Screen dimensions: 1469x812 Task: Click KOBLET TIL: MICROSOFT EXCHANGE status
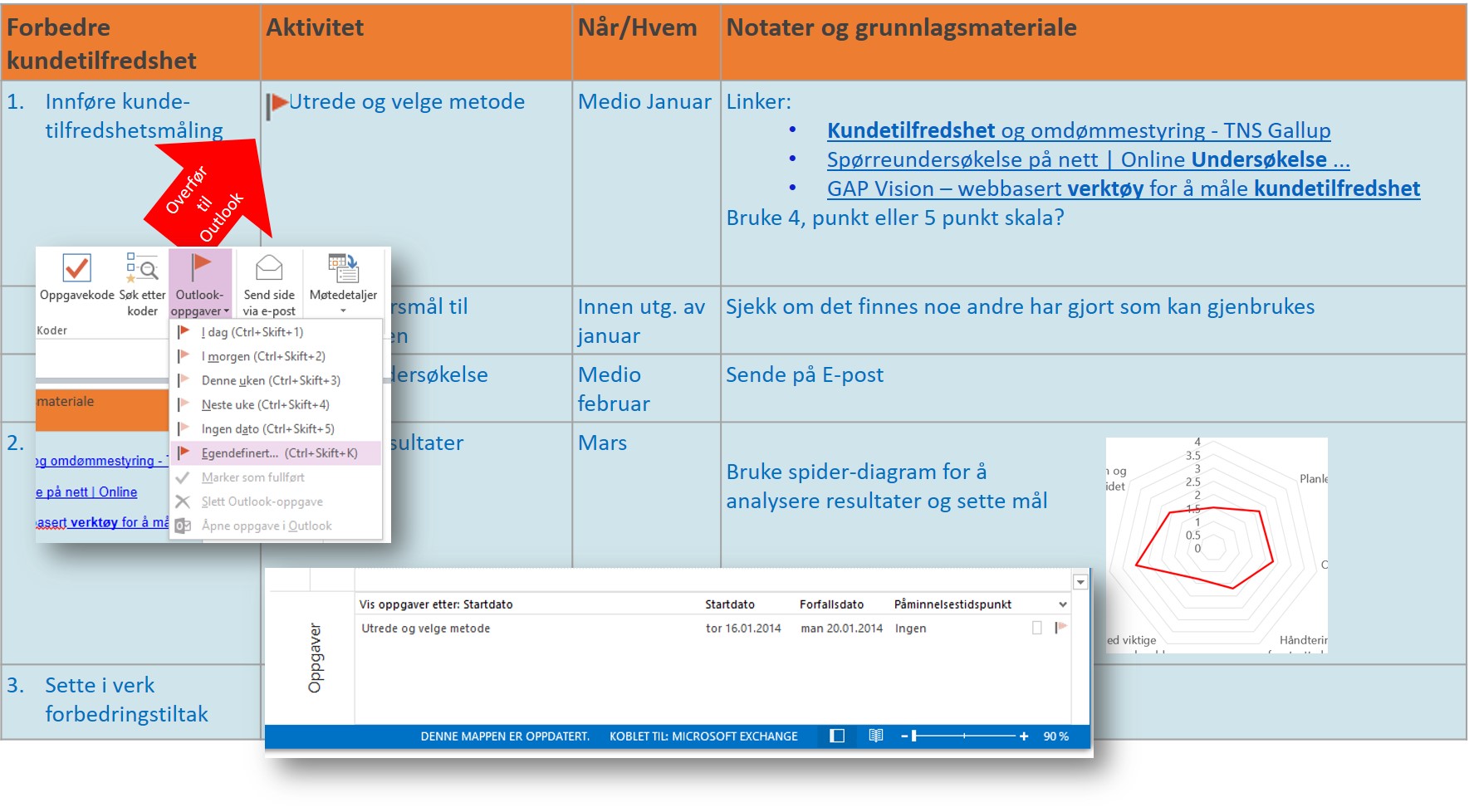click(x=703, y=736)
